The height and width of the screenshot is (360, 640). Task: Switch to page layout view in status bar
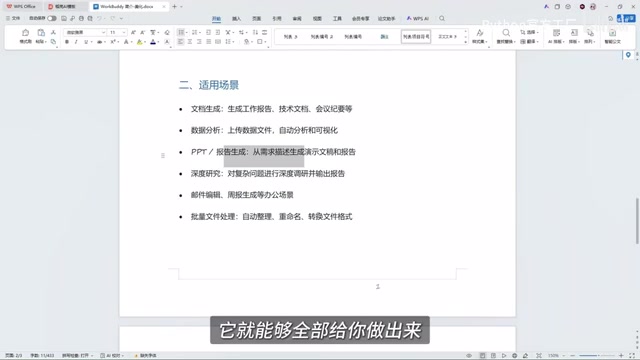[482, 356]
